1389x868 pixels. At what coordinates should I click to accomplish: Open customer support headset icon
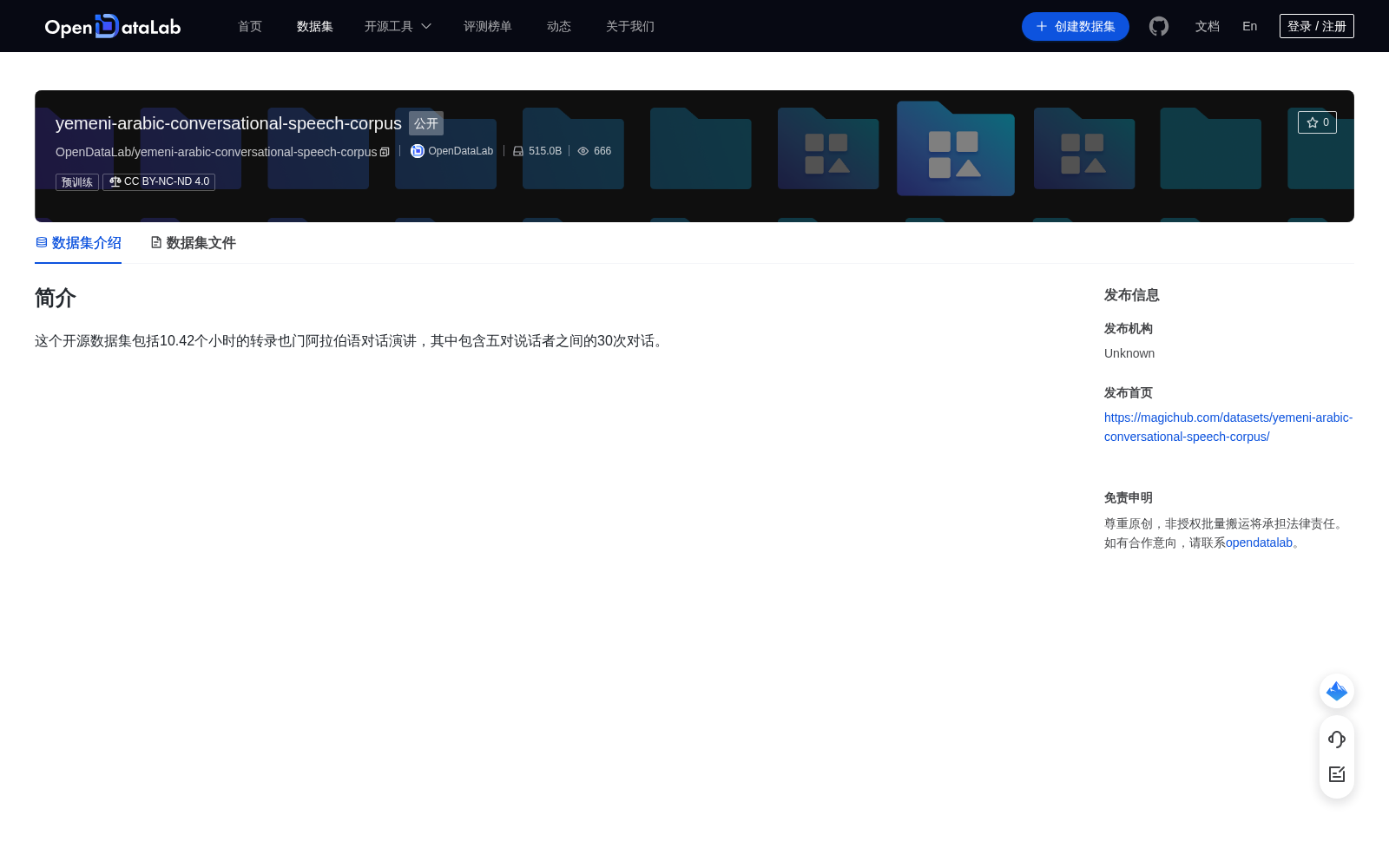point(1337,740)
